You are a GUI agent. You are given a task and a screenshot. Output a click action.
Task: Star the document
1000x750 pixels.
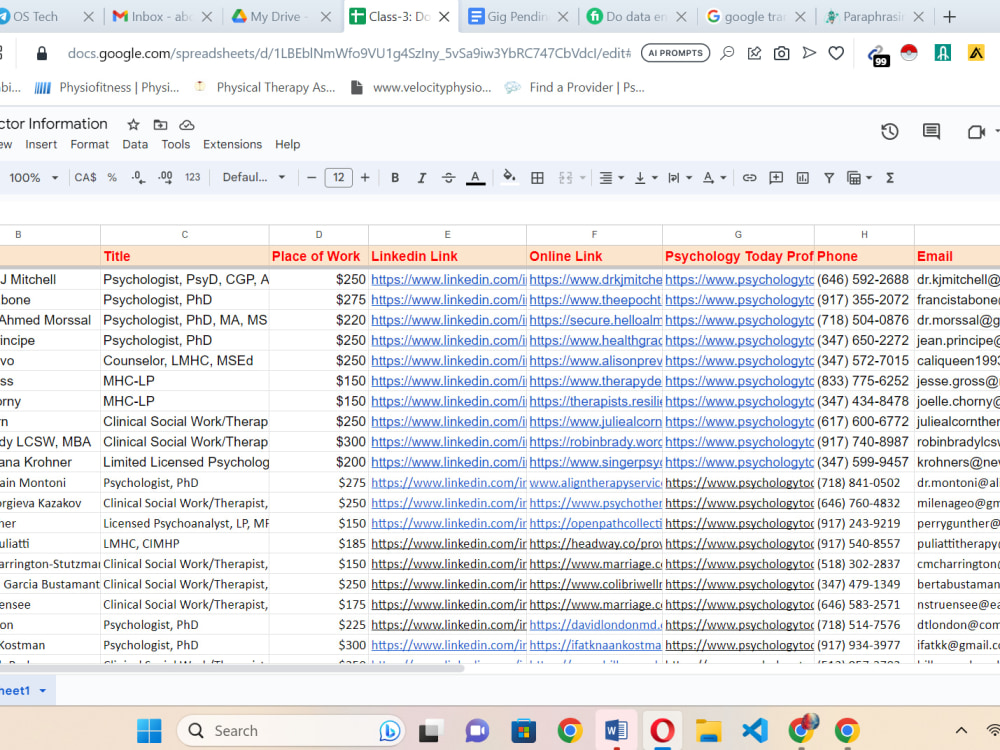coord(133,125)
